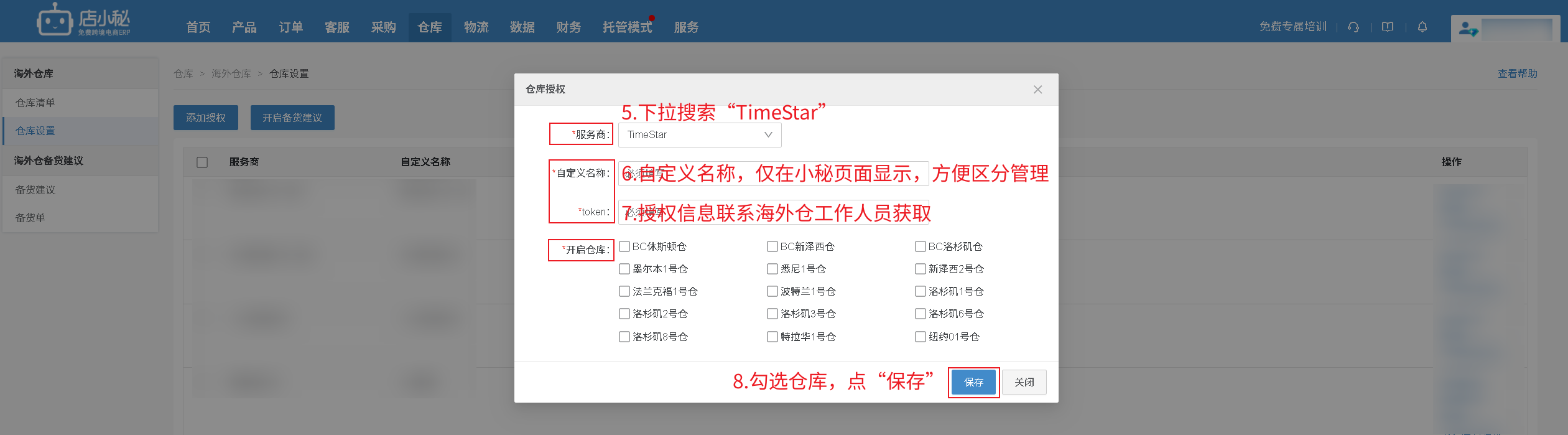Select 仓库清单 in the sidebar
This screenshot has width=1568, height=435.
[x=81, y=103]
